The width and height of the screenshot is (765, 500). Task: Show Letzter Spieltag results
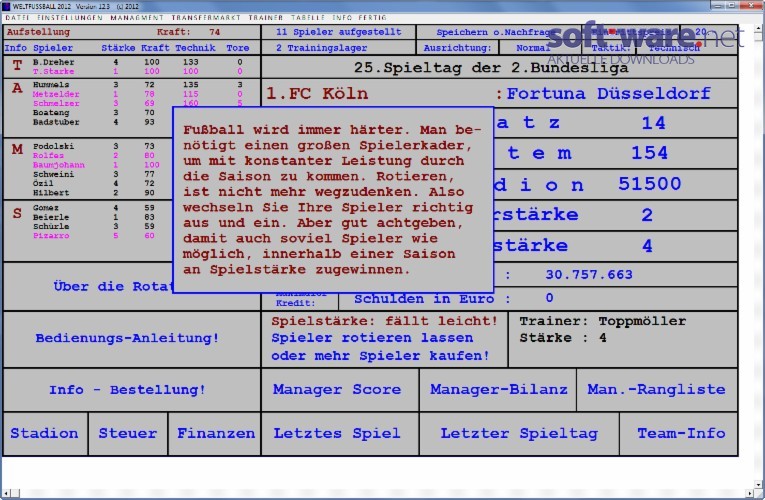point(519,434)
